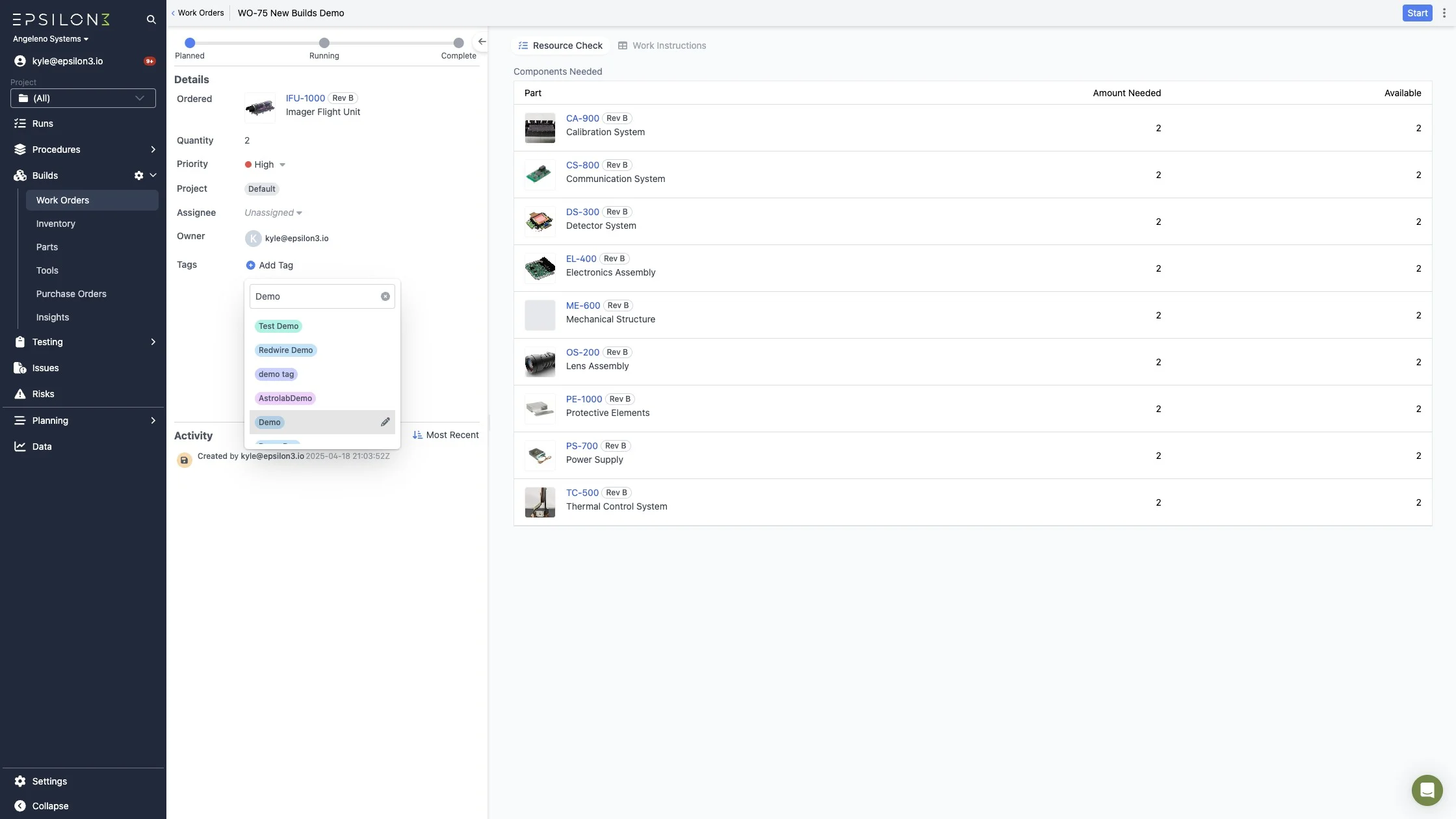This screenshot has width=1456, height=819.
Task: Clear the tag search field with X icon
Action: pyautogui.click(x=385, y=296)
